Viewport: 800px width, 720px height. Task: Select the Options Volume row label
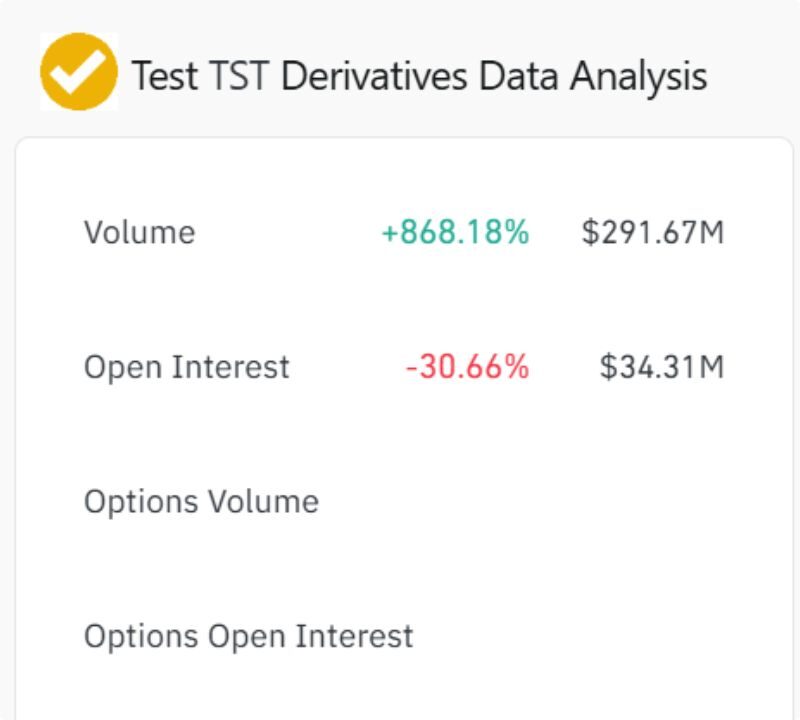[x=202, y=502]
